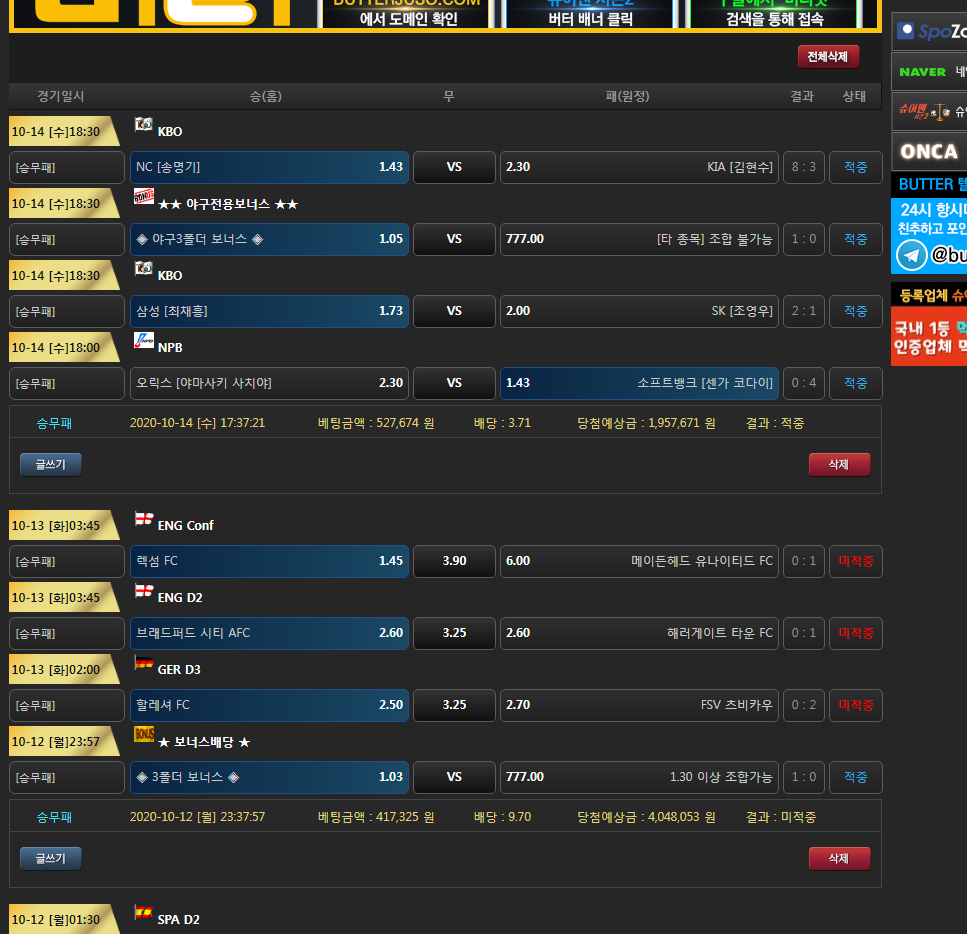This screenshot has height=934, width=967.
Task: Click the Spain flag beside SPA D2
Action: click(143, 913)
